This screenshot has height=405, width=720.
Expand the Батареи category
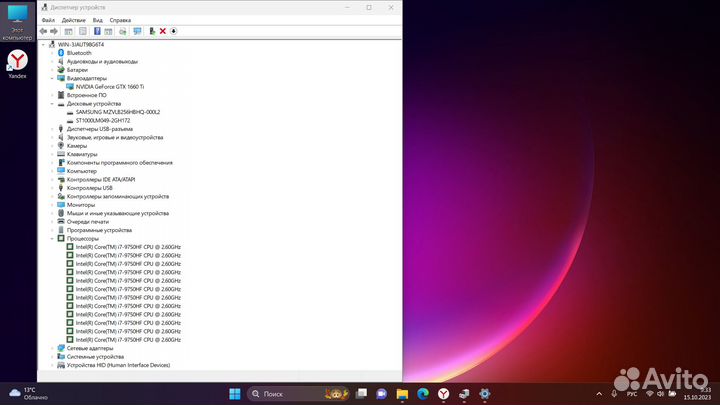(52, 70)
